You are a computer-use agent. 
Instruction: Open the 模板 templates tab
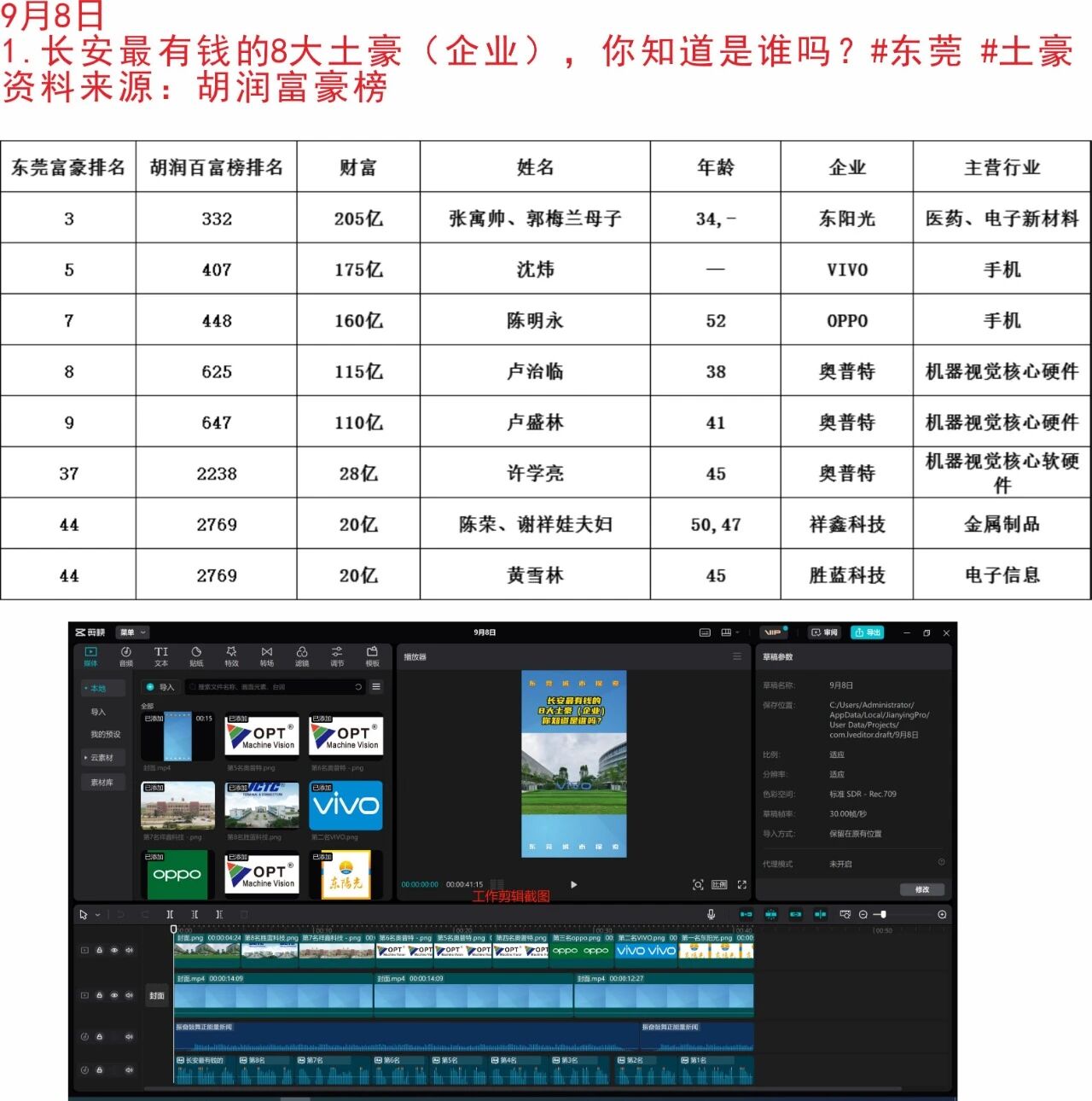(372, 655)
